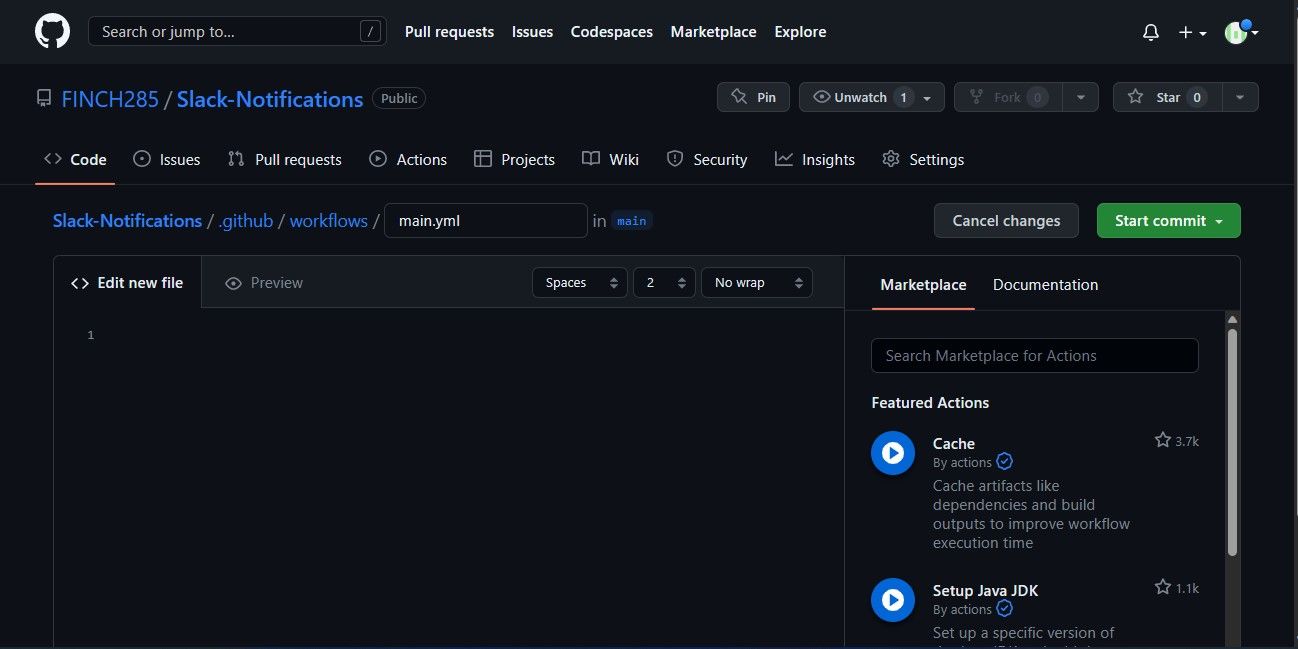Image resolution: width=1298 pixels, height=649 pixels.
Task: Switch to the Documentation tab
Action: (1045, 284)
